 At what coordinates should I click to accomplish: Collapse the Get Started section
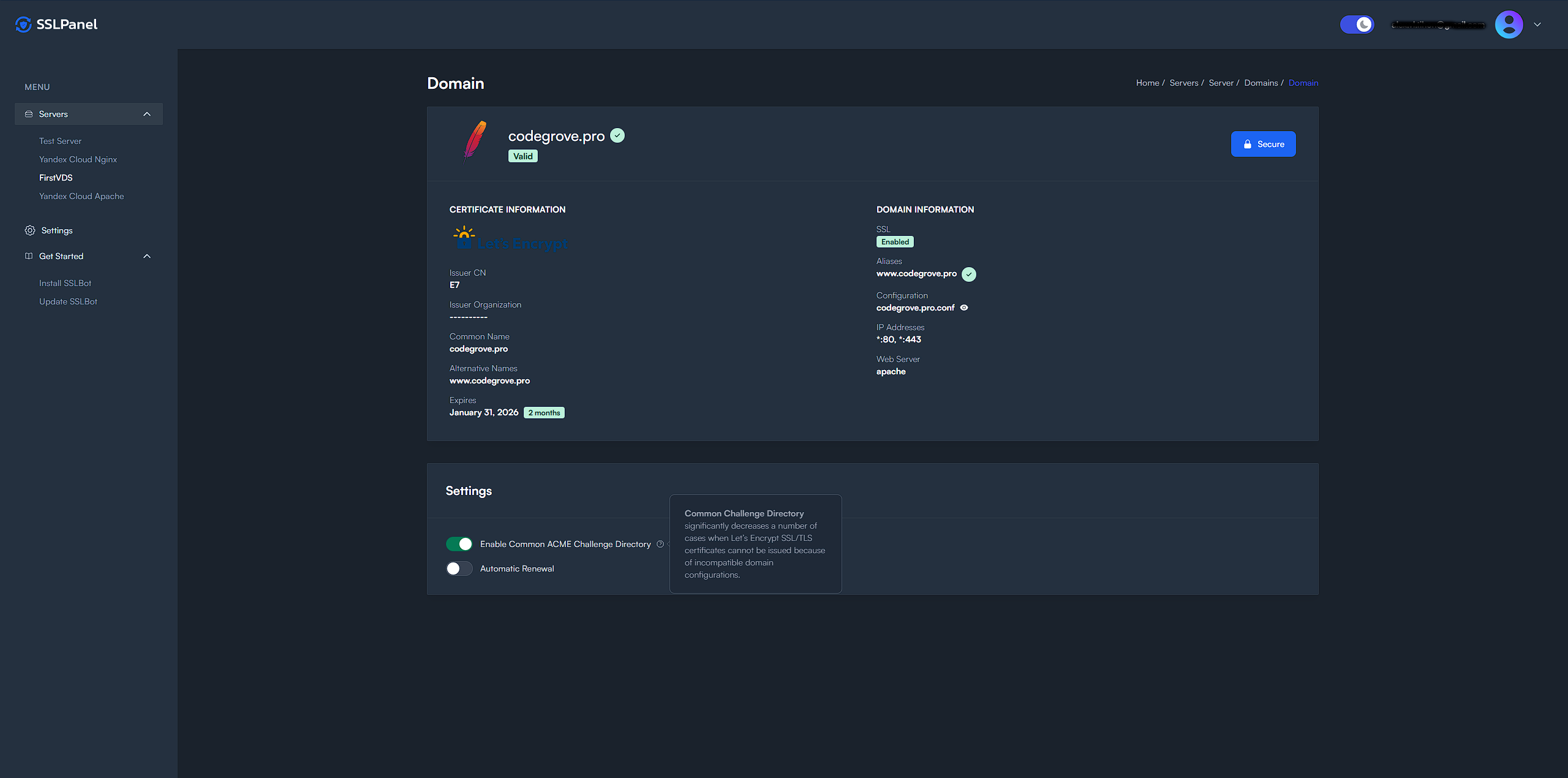click(146, 256)
